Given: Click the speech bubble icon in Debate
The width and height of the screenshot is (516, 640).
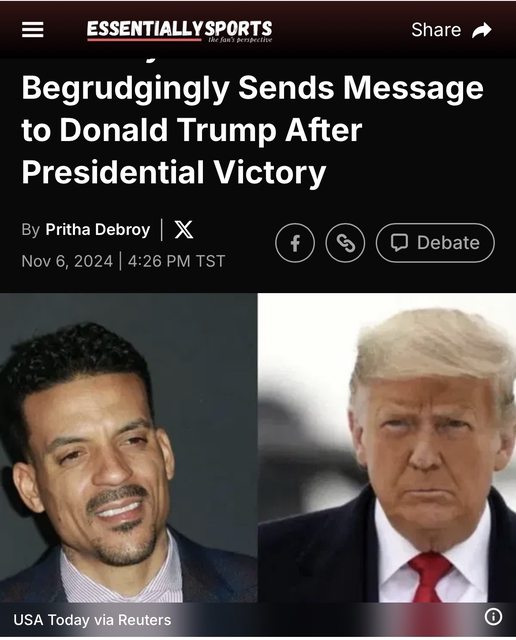Looking at the screenshot, I should tap(399, 243).
